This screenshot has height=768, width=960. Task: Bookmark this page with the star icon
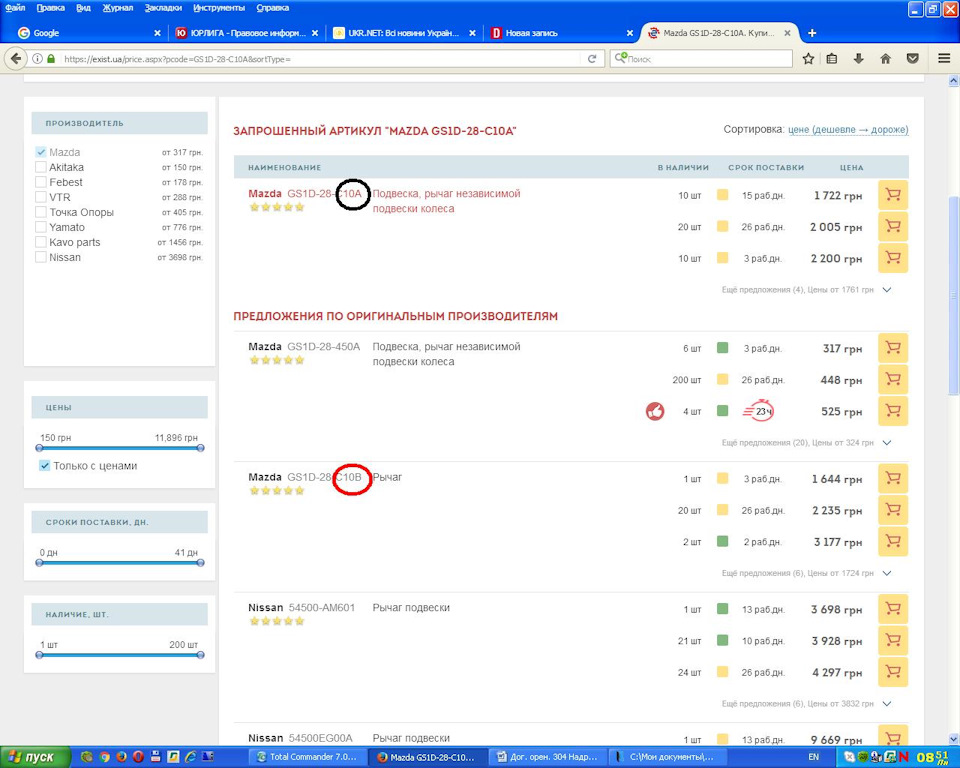(x=808, y=59)
